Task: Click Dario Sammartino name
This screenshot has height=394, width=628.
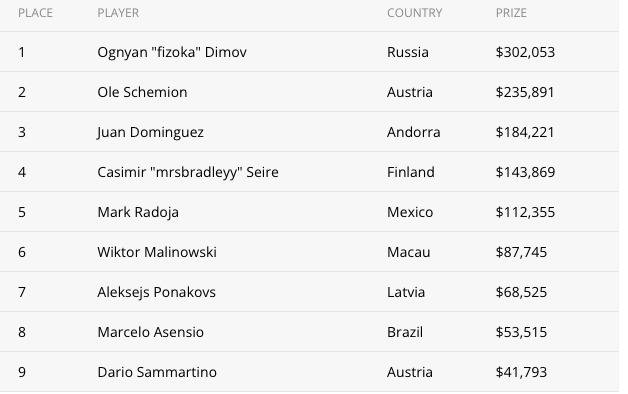Action: (x=157, y=372)
